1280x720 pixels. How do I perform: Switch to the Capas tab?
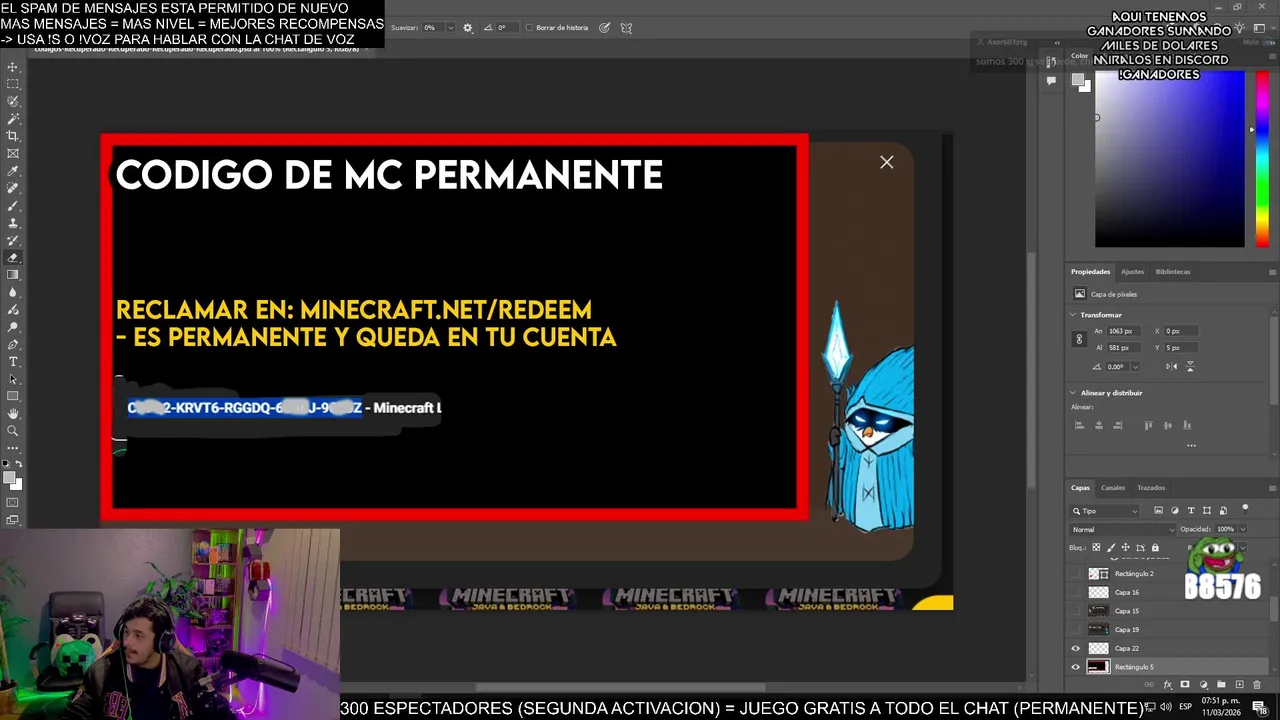[1080, 488]
